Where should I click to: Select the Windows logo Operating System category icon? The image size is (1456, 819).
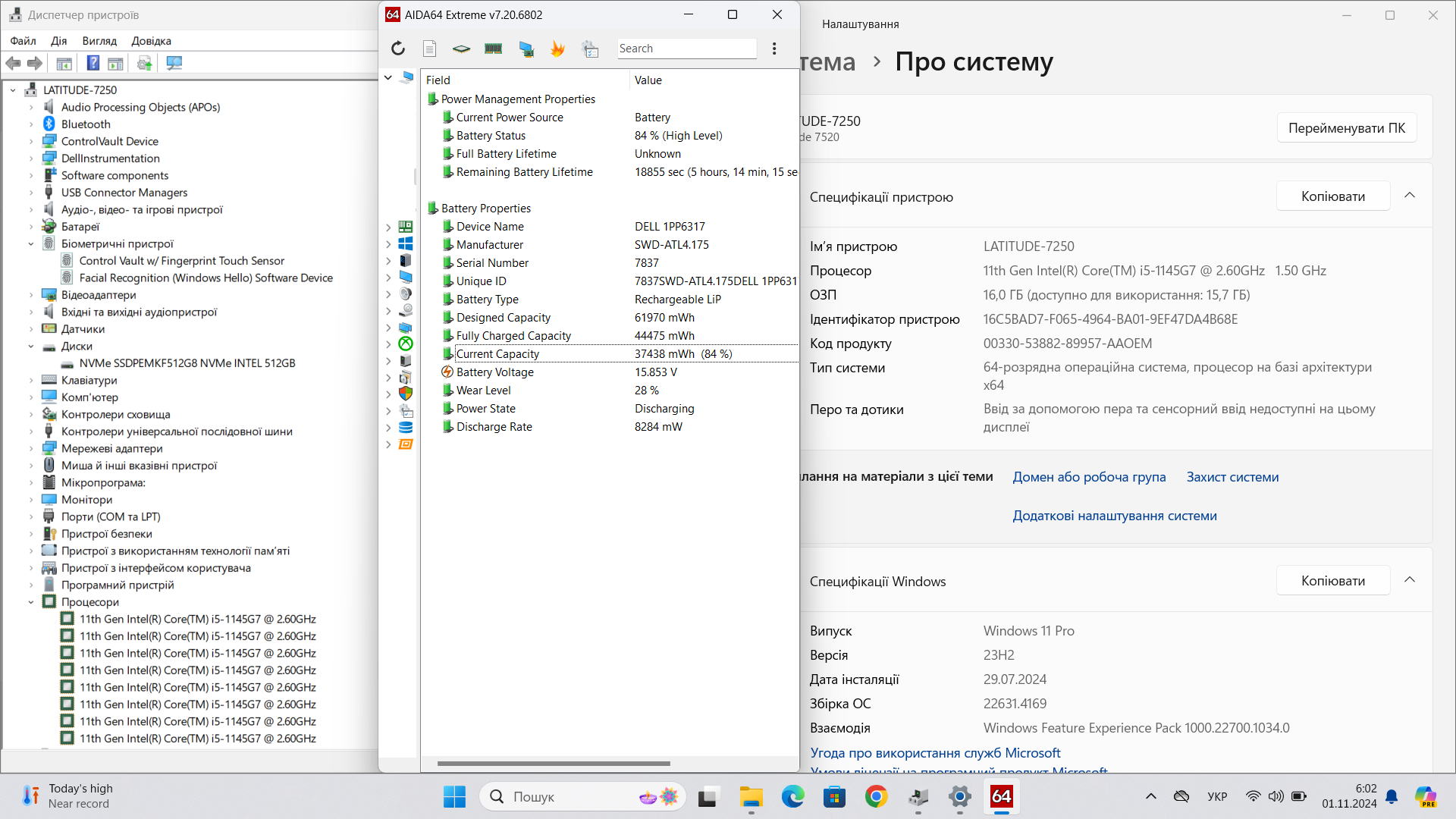click(x=406, y=243)
